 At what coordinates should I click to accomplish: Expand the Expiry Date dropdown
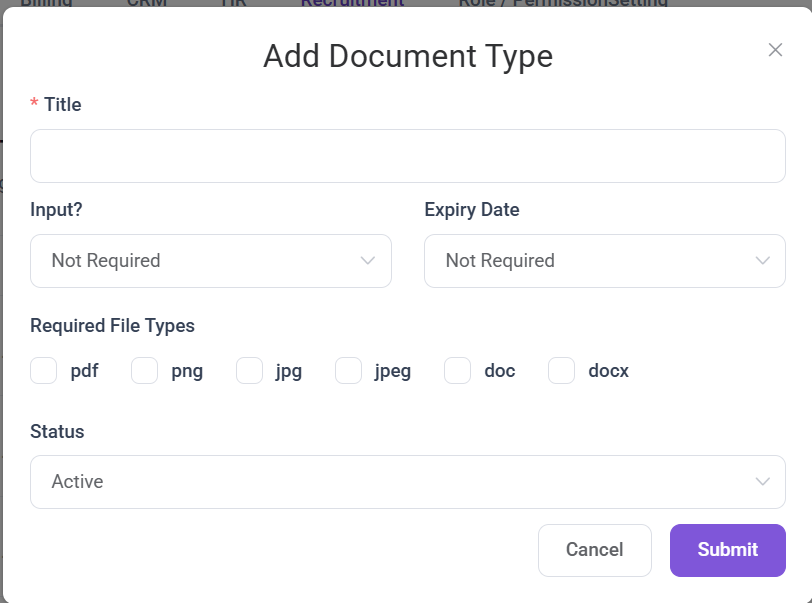pos(604,261)
